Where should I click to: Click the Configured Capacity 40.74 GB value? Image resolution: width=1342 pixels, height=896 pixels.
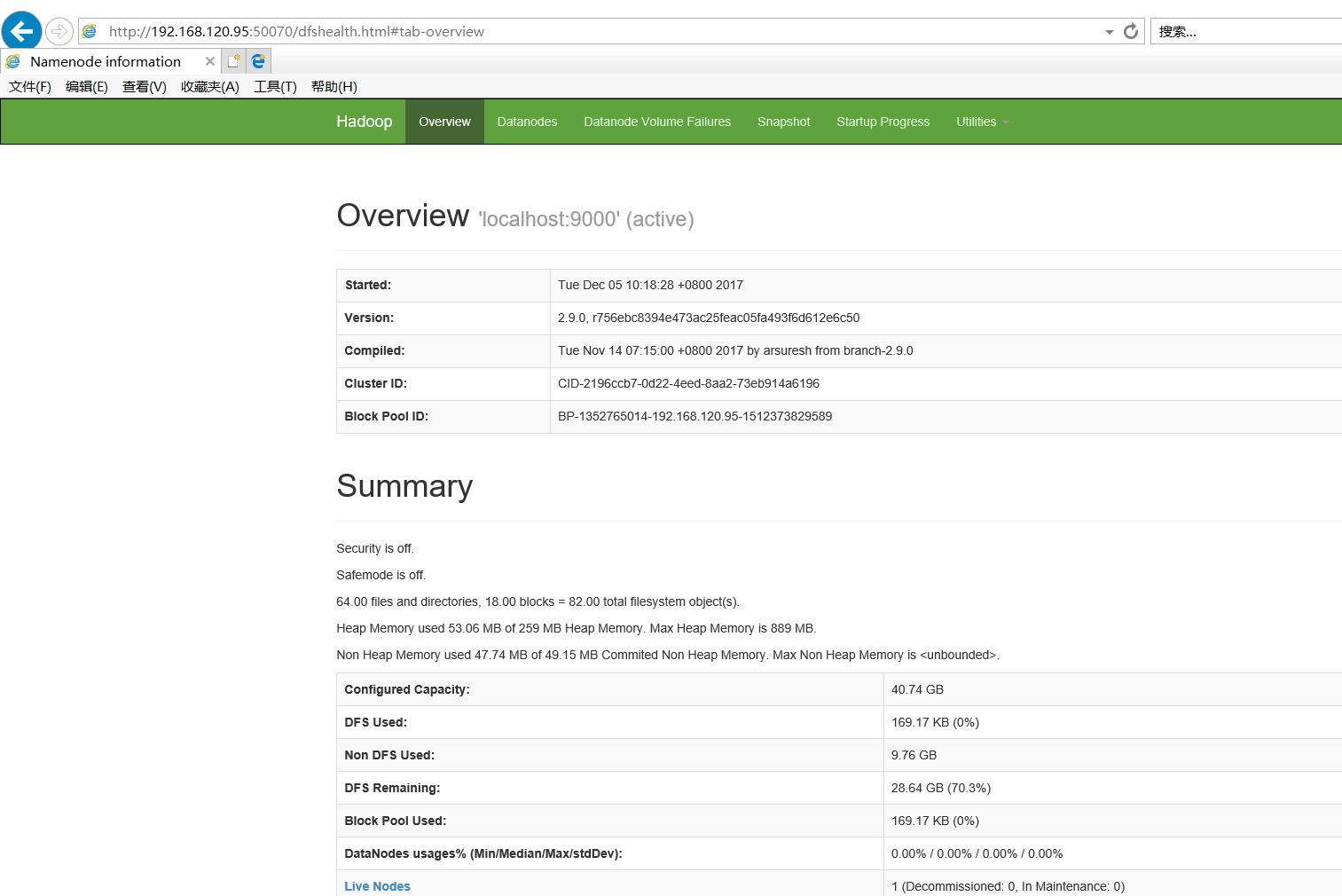[x=918, y=689]
